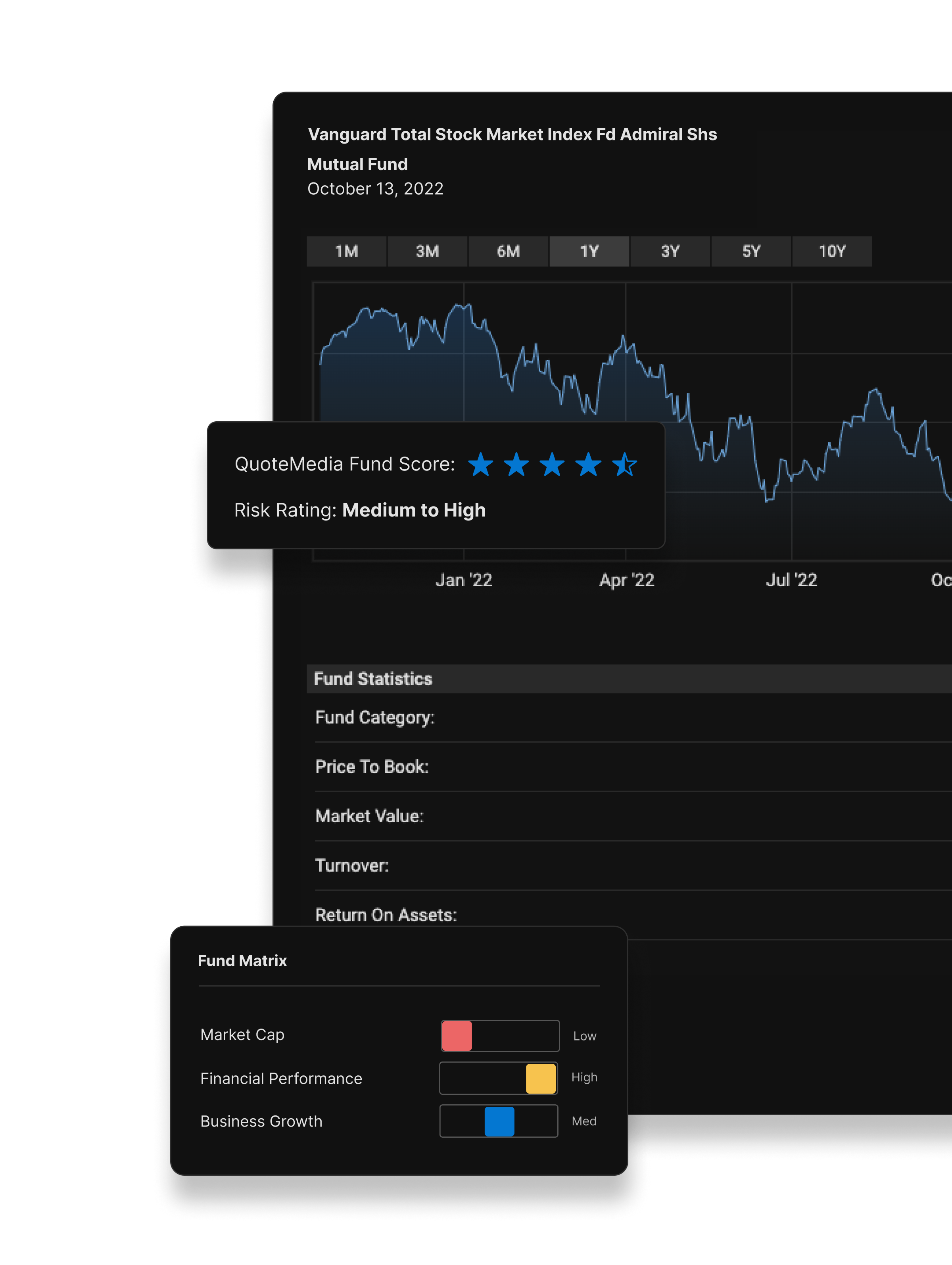The height and width of the screenshot is (1265, 952).
Task: Click the Fund Category statistics row
Action: 375,718
